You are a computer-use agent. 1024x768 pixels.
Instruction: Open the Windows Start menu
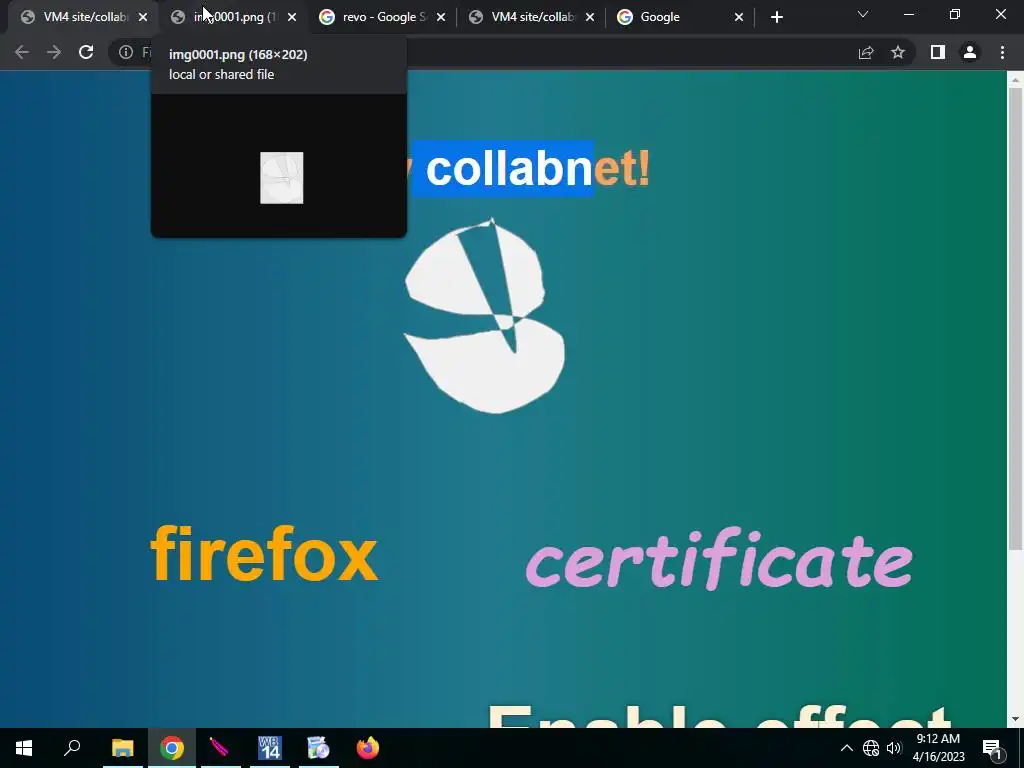pos(24,748)
